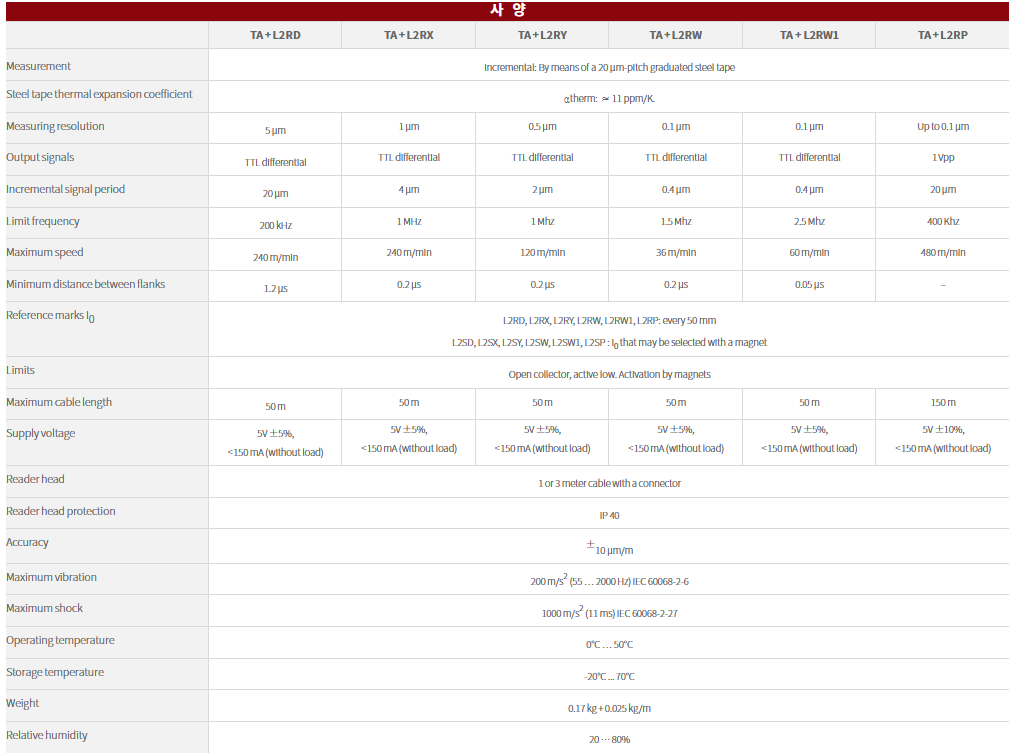Click the TA+L2RP column header

tap(942, 35)
